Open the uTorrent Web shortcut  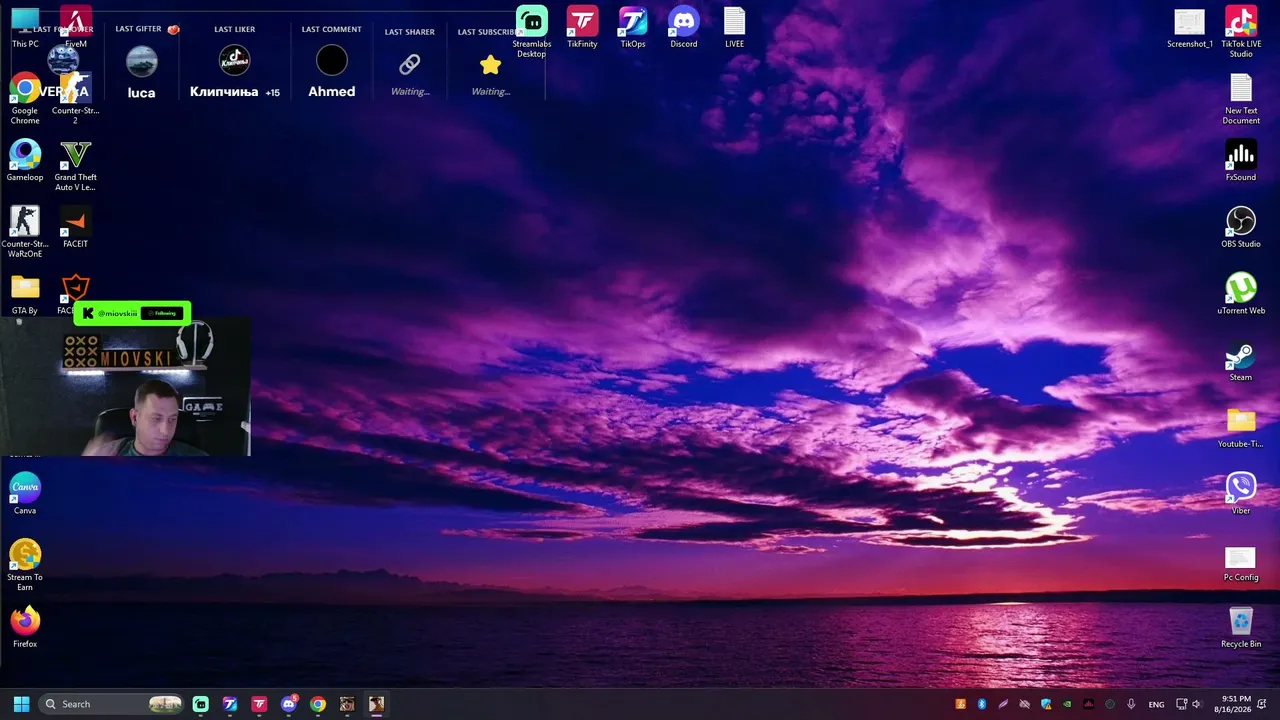click(1241, 294)
